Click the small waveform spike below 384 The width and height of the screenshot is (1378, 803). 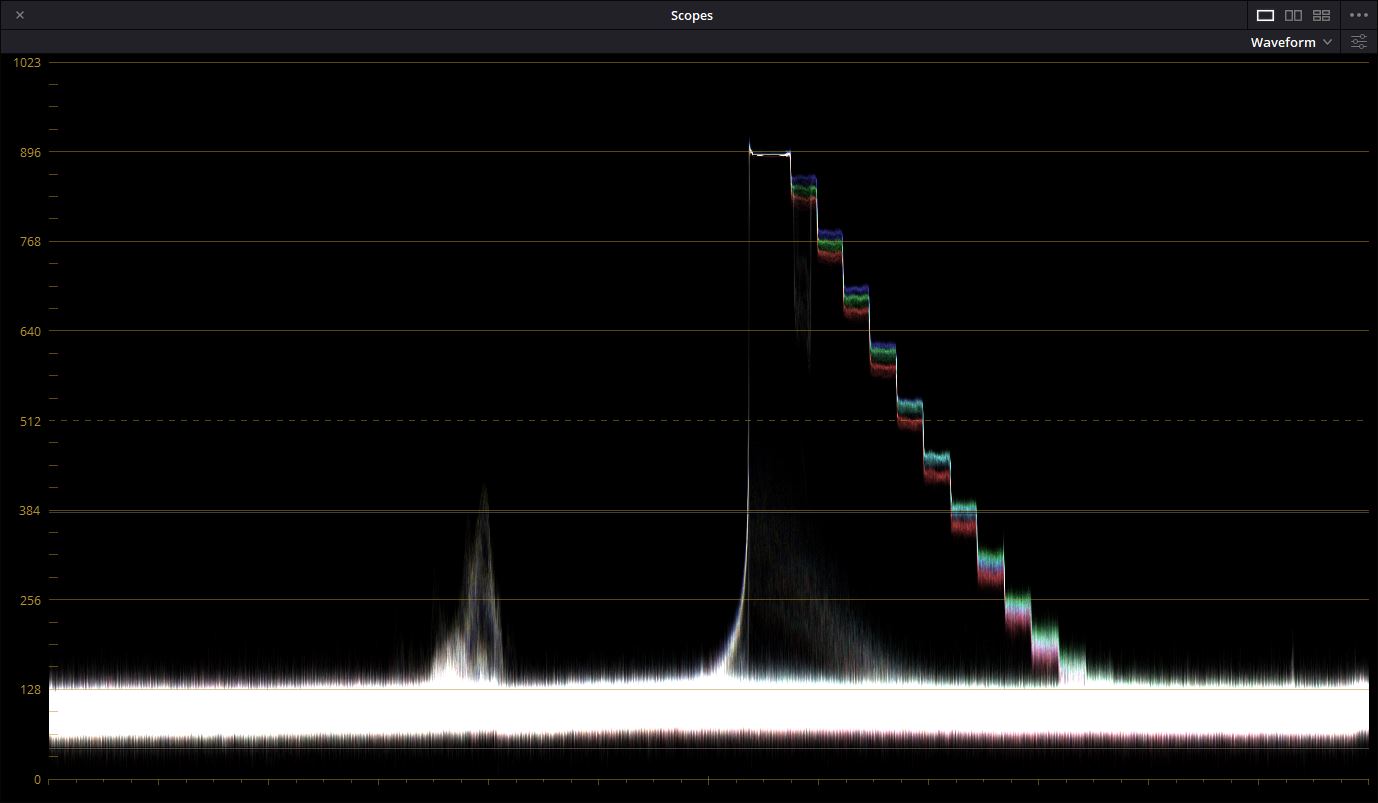click(483, 560)
